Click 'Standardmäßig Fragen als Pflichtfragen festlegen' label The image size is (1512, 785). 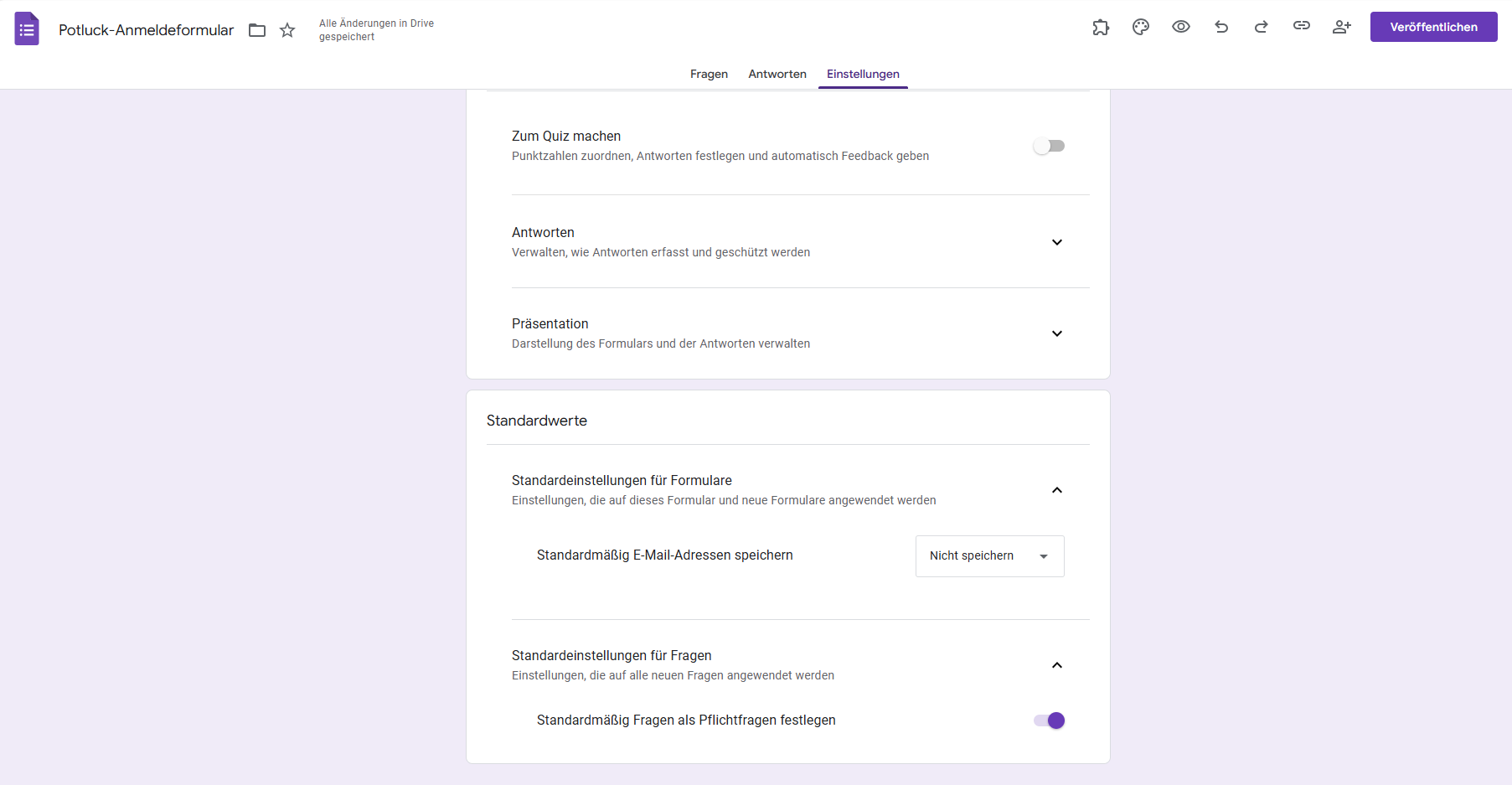click(x=686, y=720)
